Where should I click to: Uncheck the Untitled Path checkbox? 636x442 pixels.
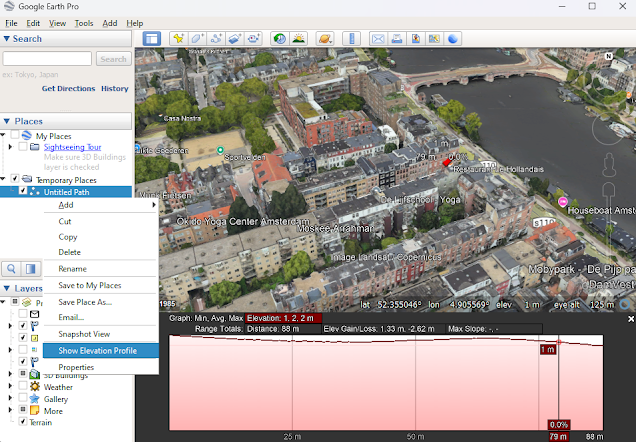[x=23, y=191]
